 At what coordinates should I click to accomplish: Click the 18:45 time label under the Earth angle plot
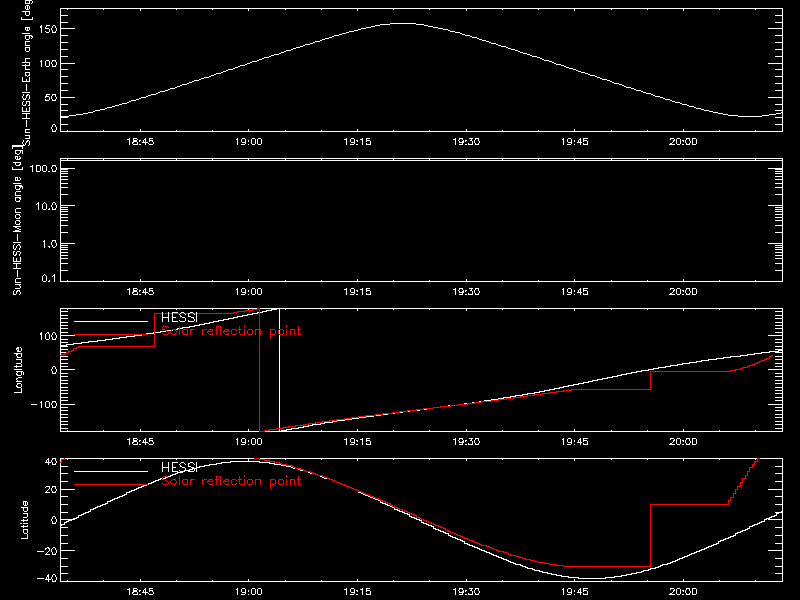[140, 142]
